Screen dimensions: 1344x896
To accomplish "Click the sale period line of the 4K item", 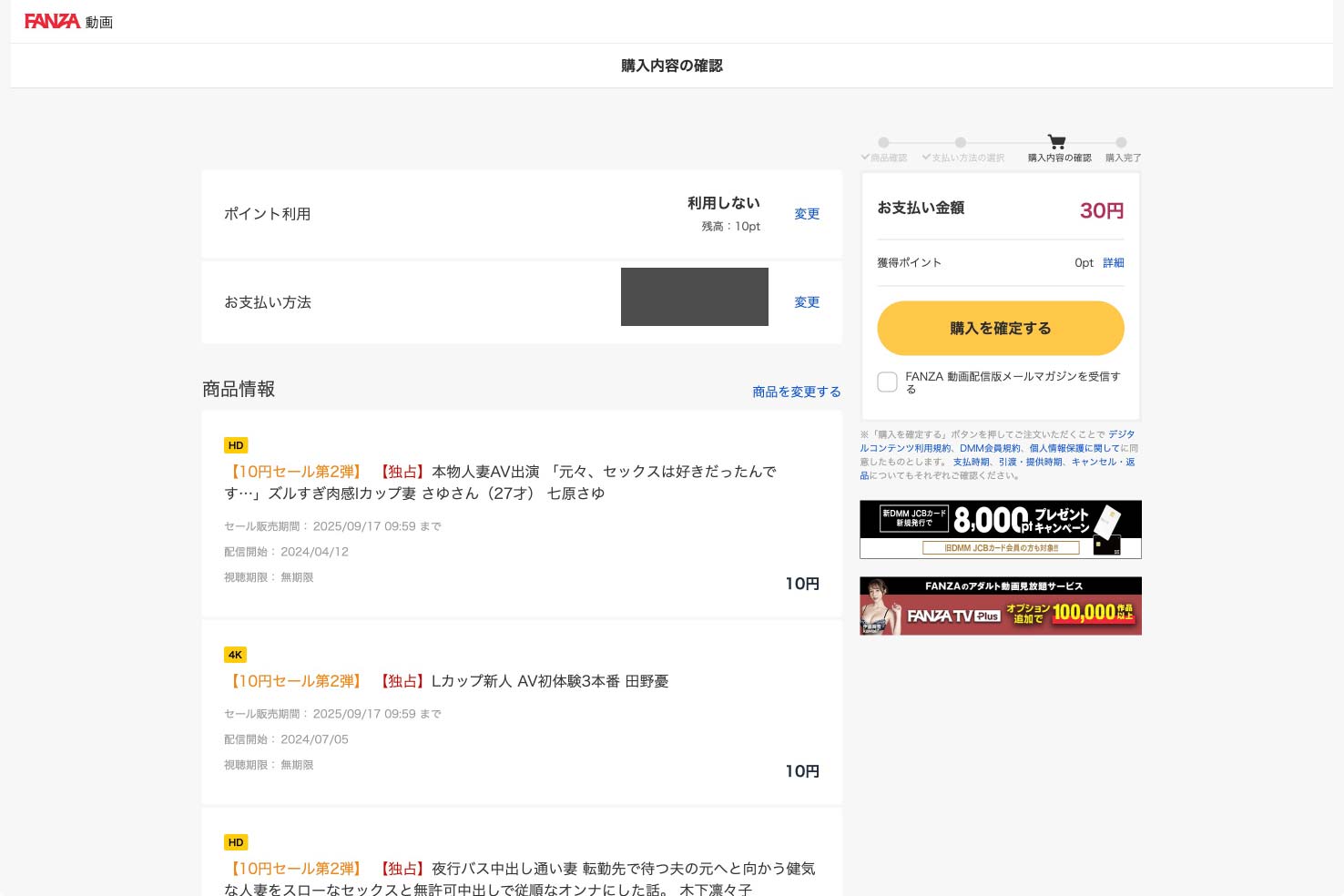I will (332, 714).
